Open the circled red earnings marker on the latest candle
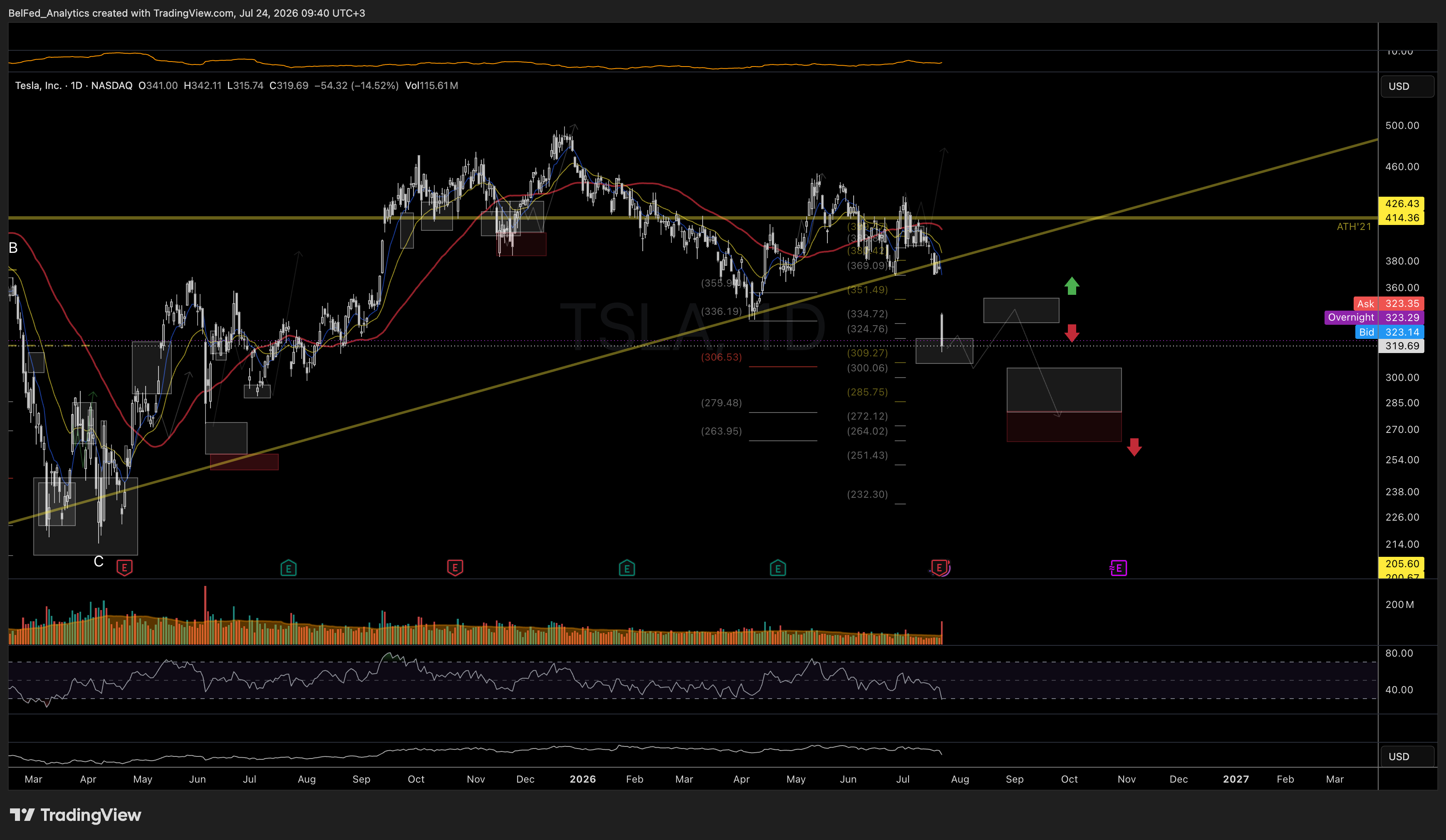This screenshot has width=1446, height=840. point(939,568)
